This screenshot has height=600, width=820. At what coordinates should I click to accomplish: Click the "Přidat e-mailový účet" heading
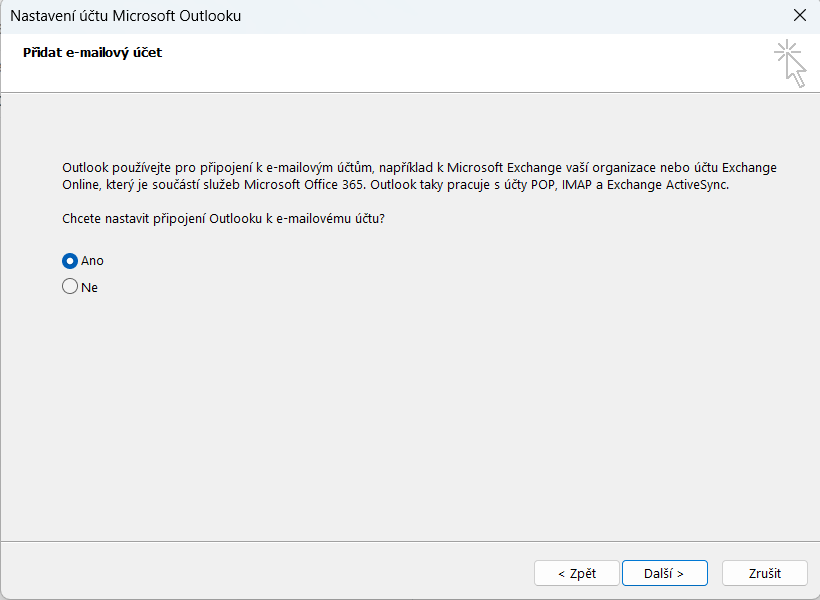(x=93, y=53)
